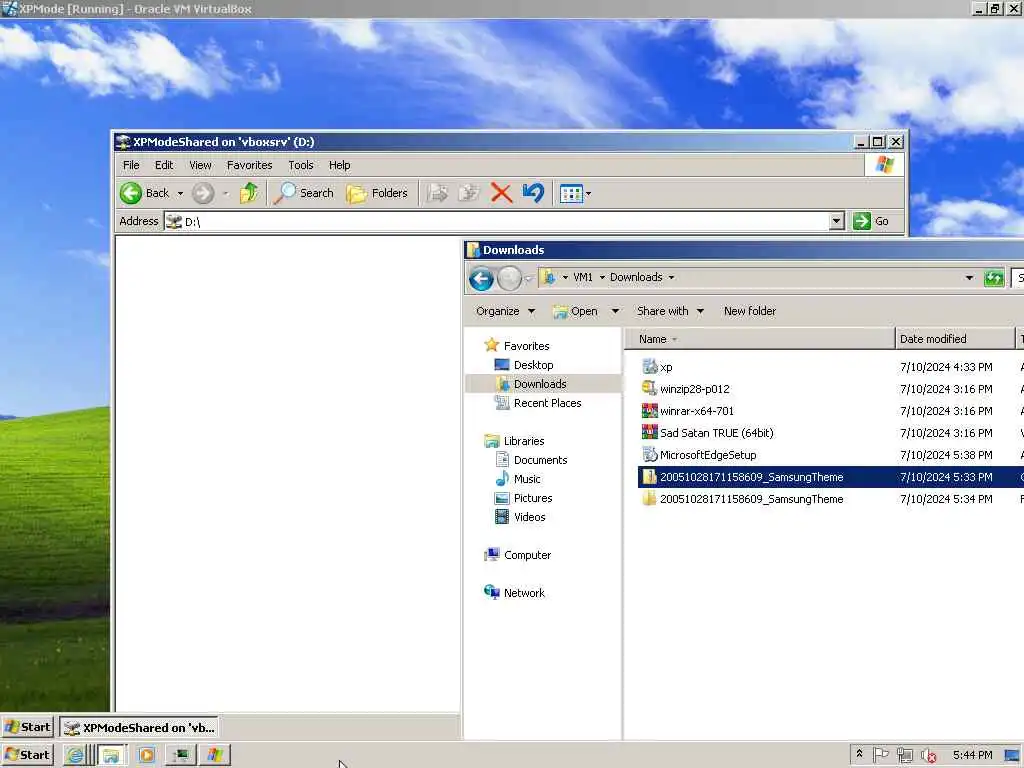Open the Videos library
This screenshot has height=768, width=1024.
click(529, 517)
